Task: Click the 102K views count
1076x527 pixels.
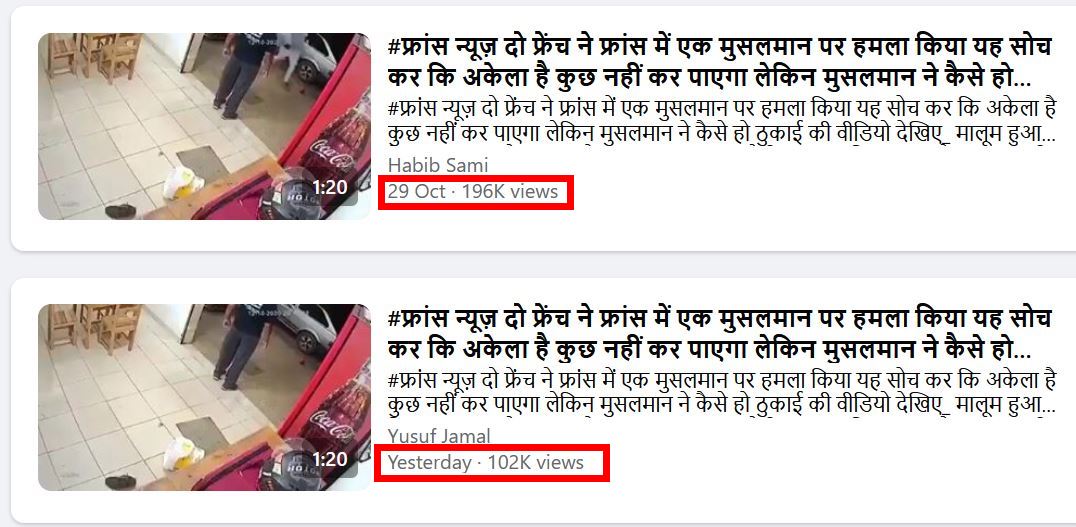Action: pos(536,462)
